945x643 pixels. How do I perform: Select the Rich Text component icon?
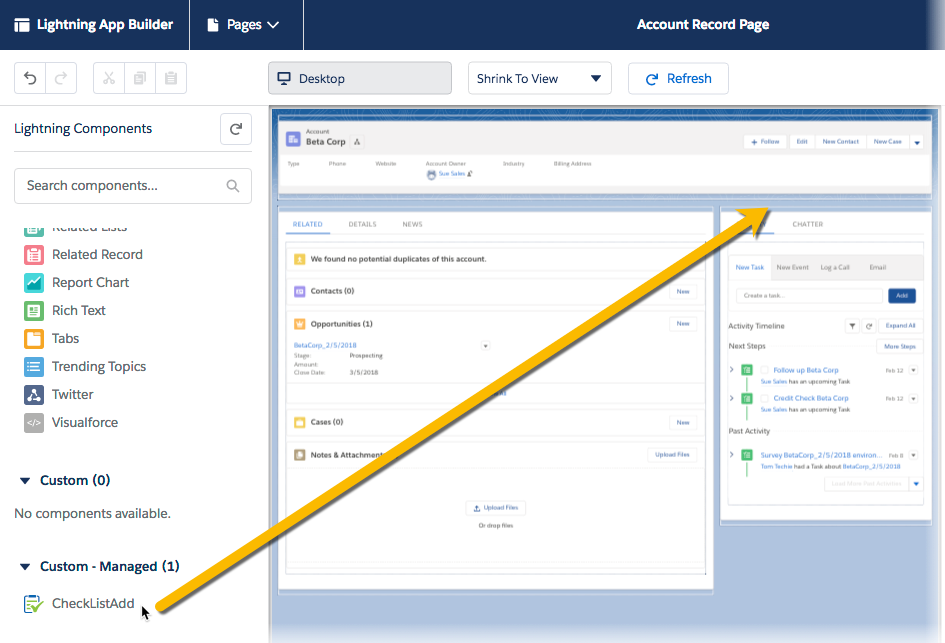[34, 311]
